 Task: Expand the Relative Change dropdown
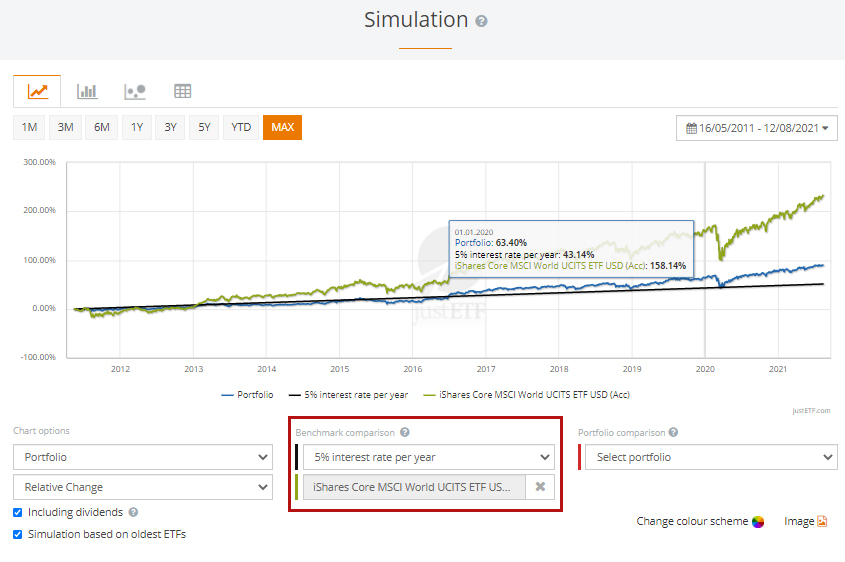[142, 487]
